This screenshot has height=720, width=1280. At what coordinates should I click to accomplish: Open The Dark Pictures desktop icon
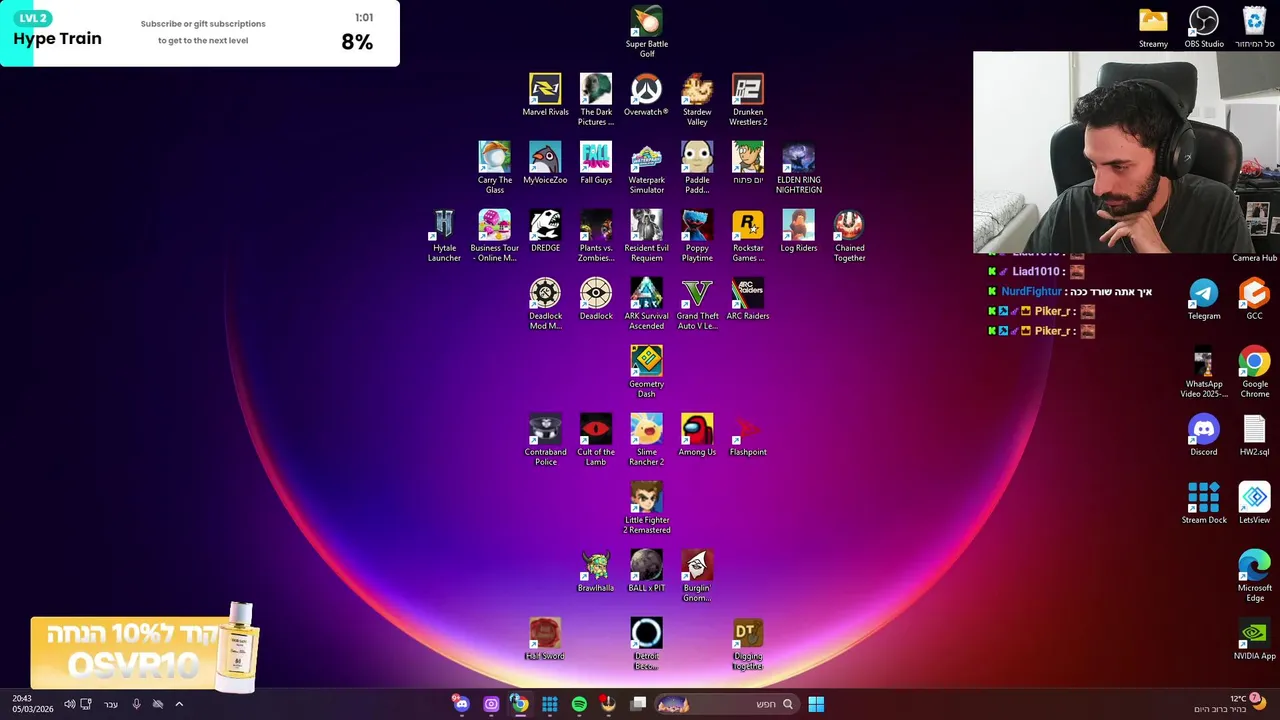[596, 100]
